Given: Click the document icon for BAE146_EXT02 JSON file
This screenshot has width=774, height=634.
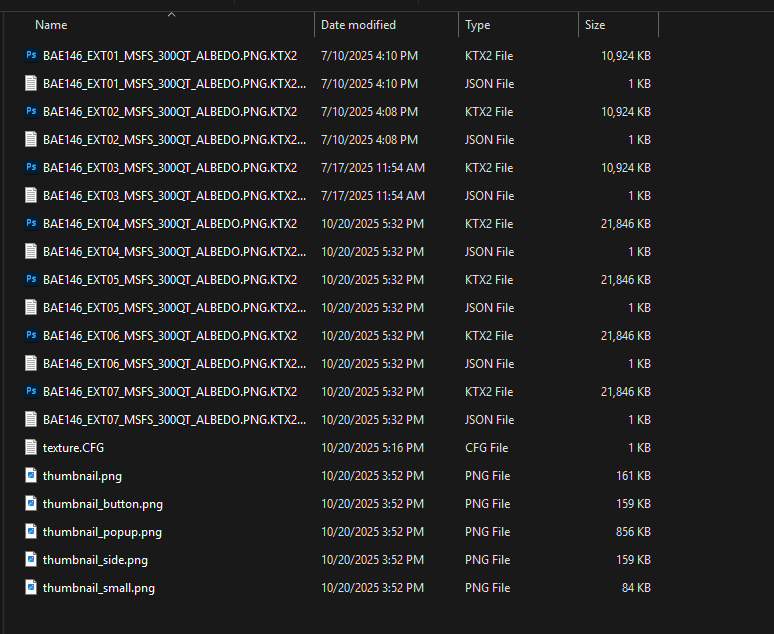Looking at the screenshot, I should [x=31, y=140].
